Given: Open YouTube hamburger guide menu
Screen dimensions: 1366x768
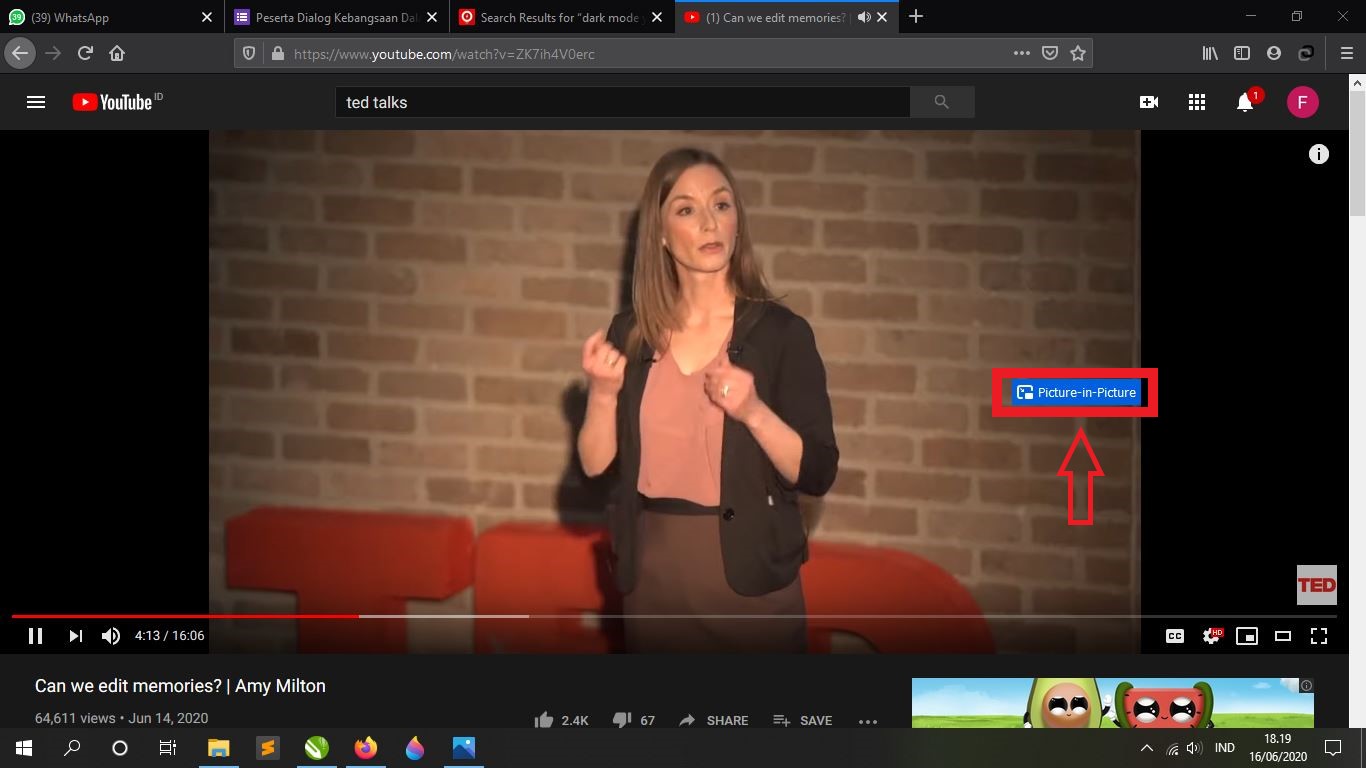Looking at the screenshot, I should click(x=36, y=102).
